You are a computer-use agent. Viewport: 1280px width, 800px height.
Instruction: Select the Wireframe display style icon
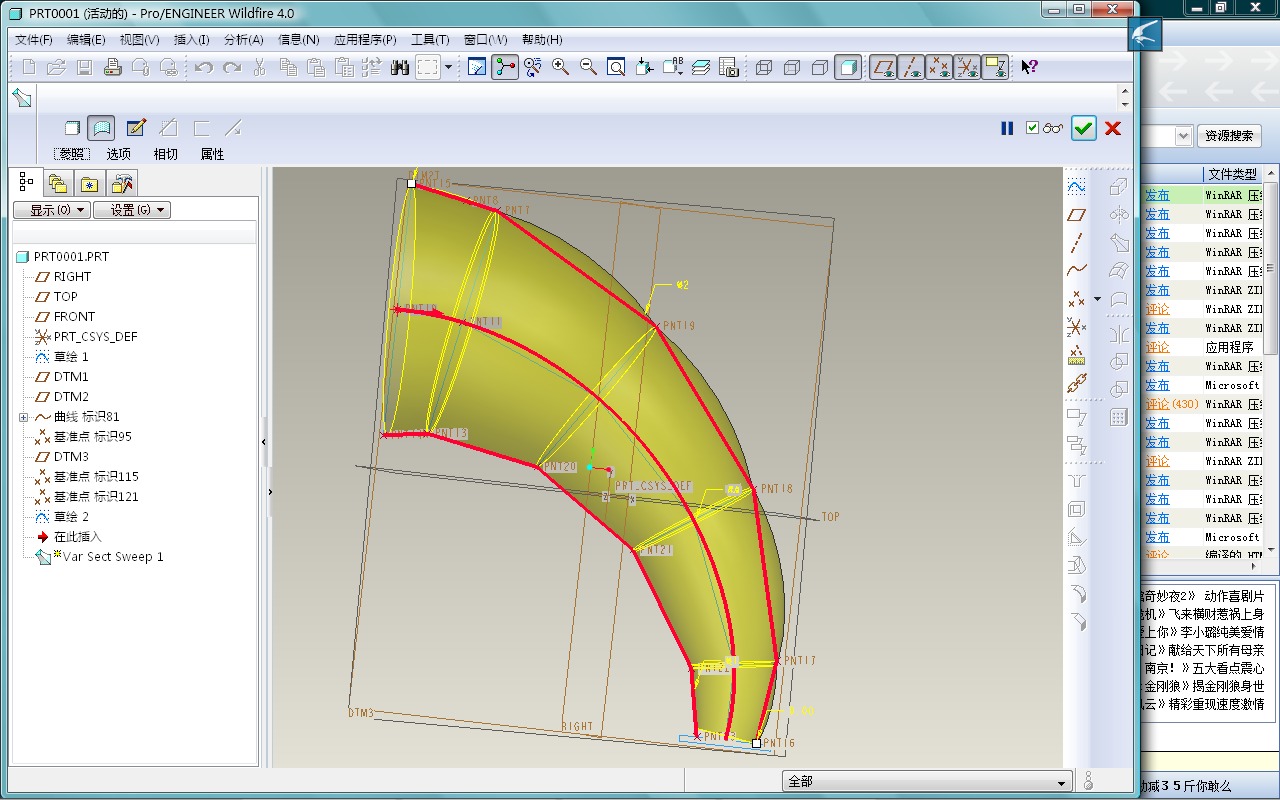764,68
